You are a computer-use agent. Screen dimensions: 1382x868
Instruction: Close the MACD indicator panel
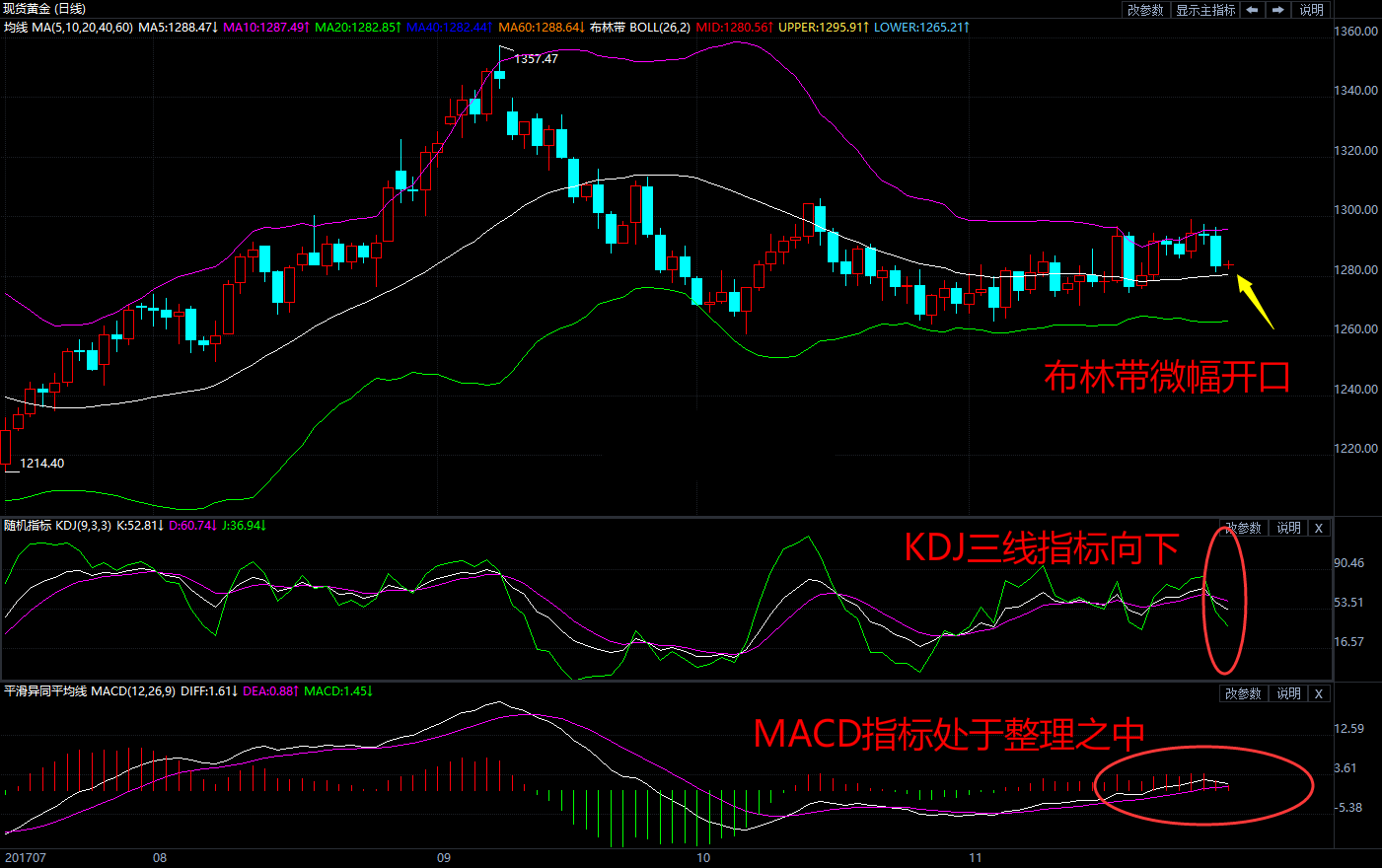click(1318, 693)
